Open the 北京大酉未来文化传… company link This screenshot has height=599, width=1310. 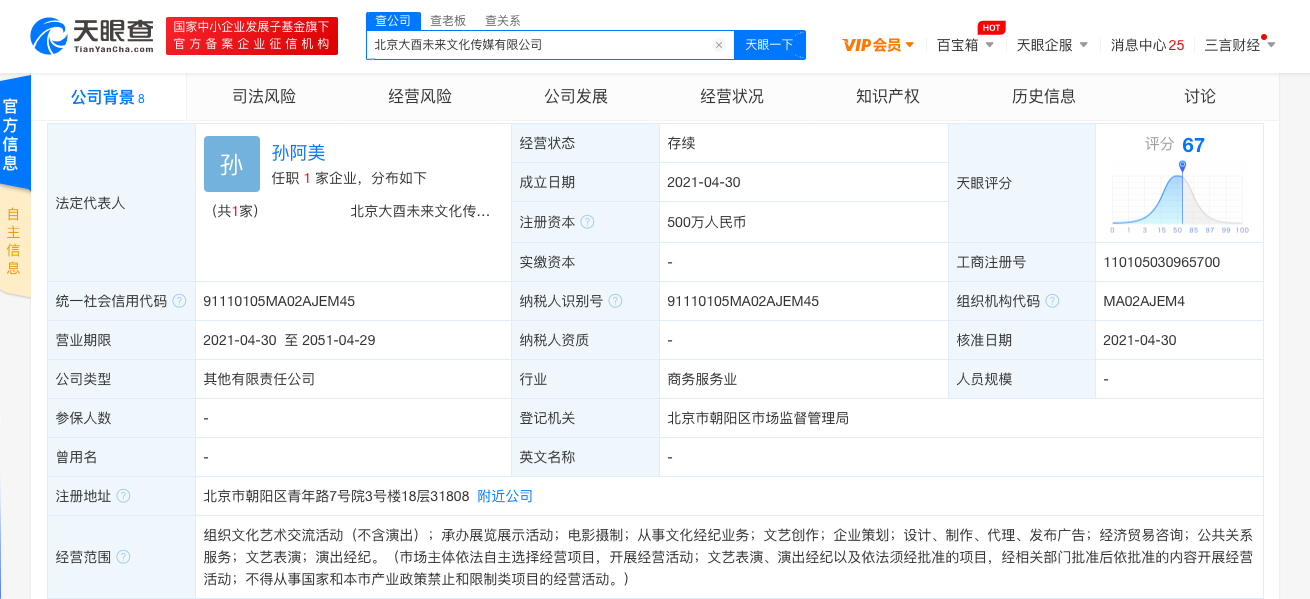coord(420,211)
